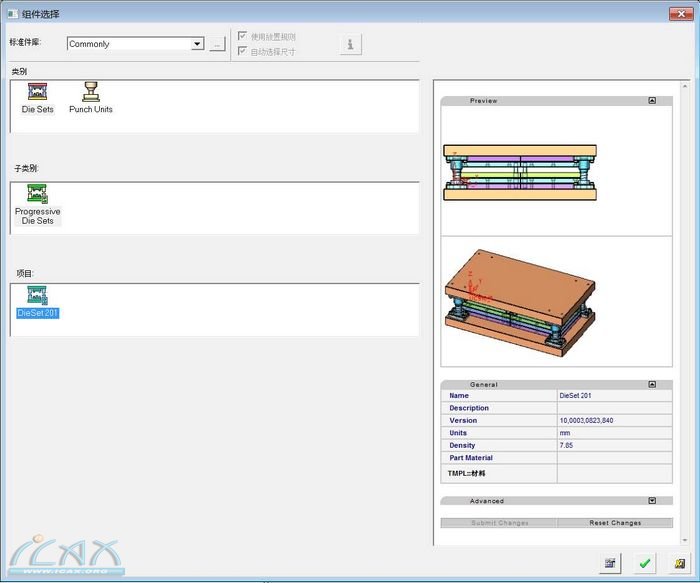The width and height of the screenshot is (700, 583).
Task: Click the Description property label
Action: pyautogui.click(x=469, y=408)
